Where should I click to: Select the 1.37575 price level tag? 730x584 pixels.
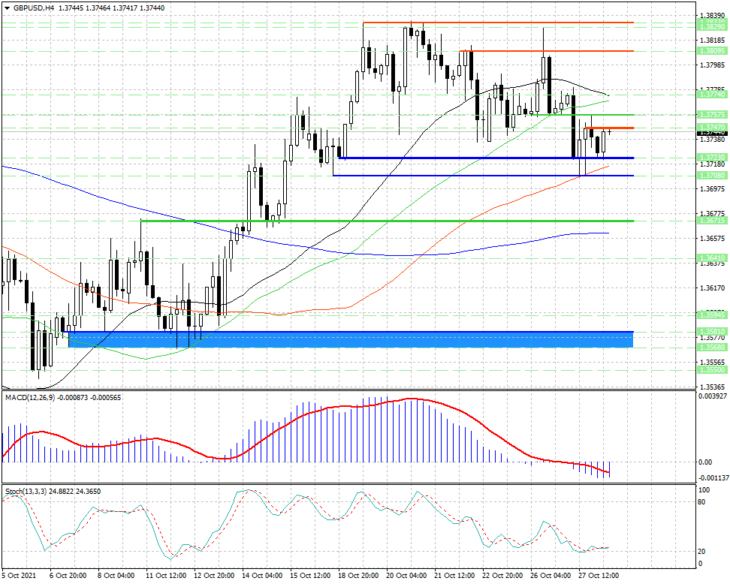712,115
